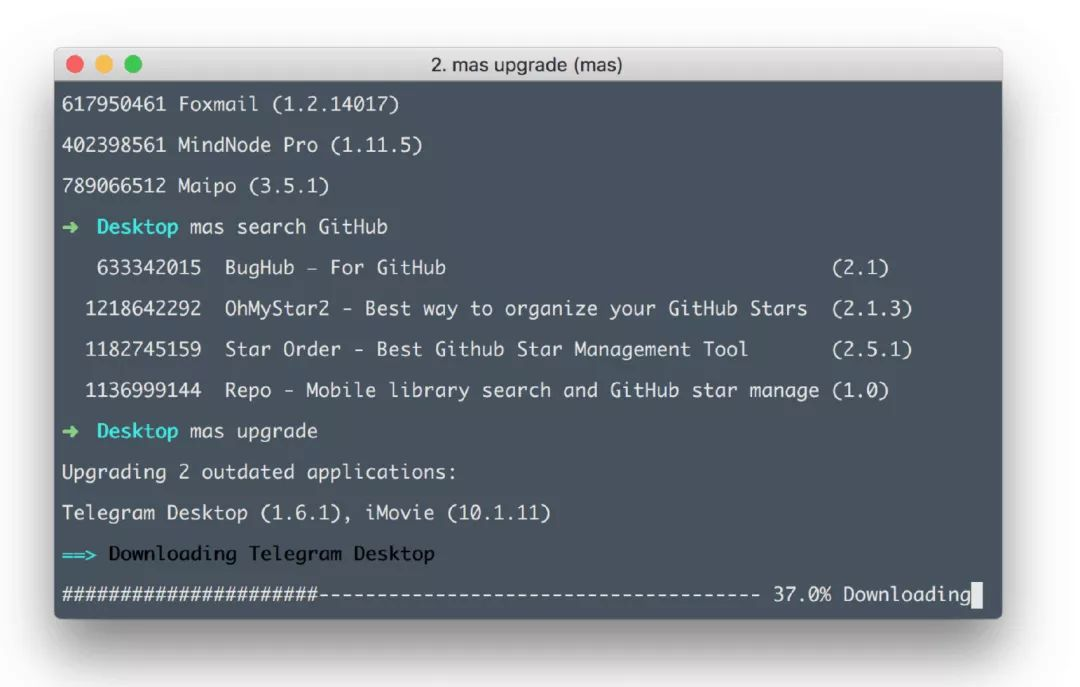Viewport: 1080px width, 687px height.
Task: Click the terminal cursor block after Downloading
Action: tap(977, 595)
